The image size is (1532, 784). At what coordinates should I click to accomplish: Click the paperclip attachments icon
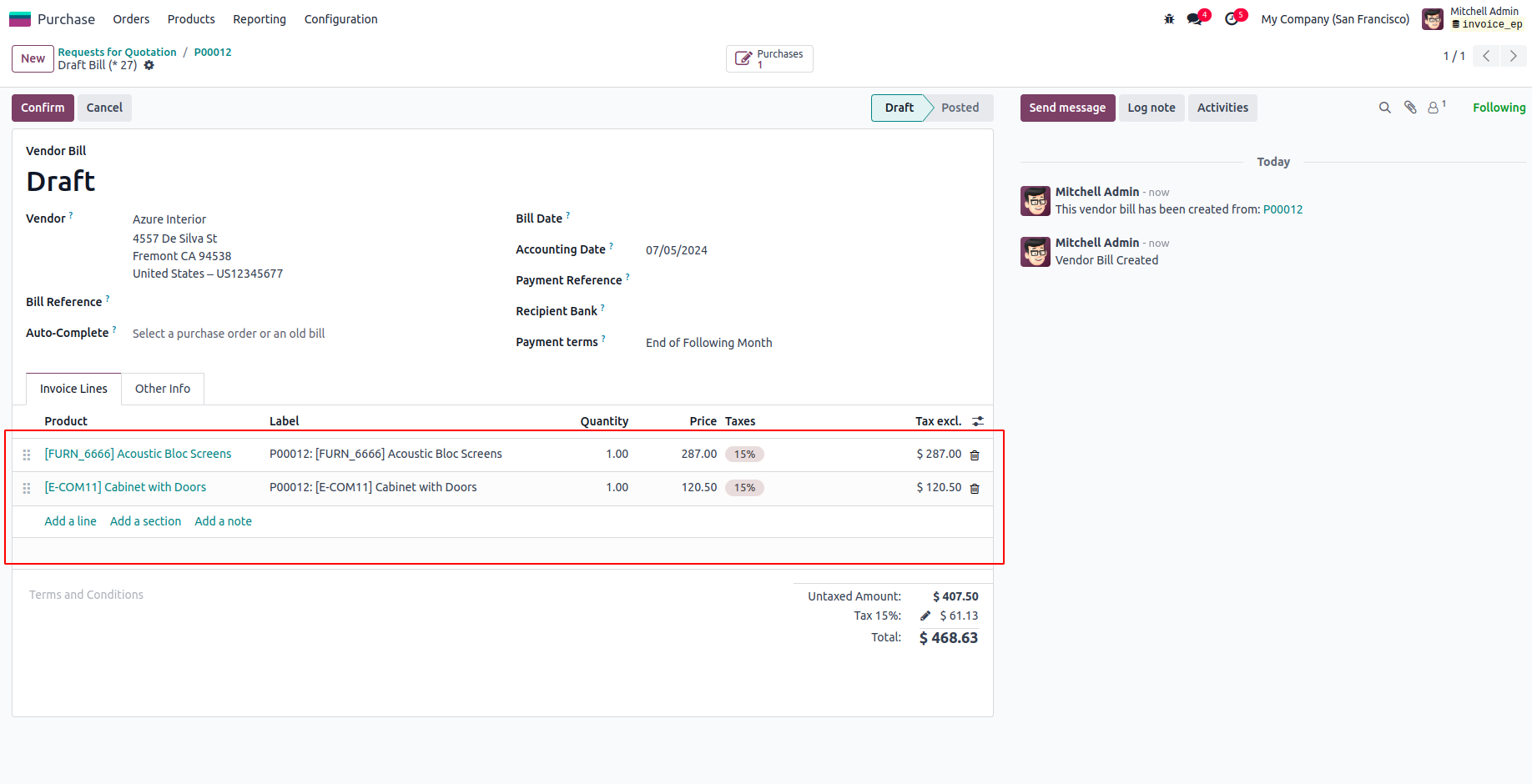coord(1410,108)
